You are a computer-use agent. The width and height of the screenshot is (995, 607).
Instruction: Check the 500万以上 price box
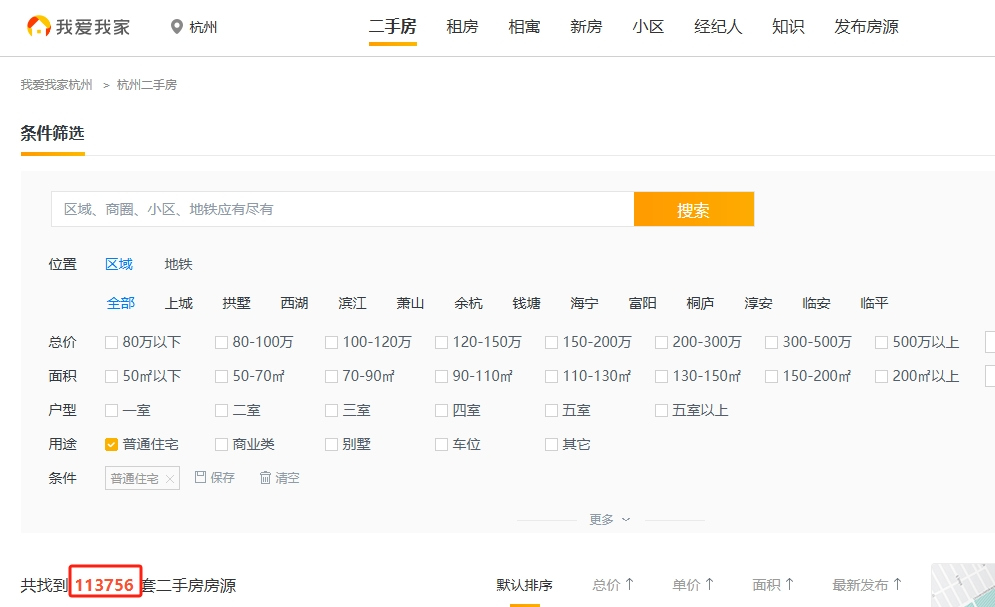click(881, 343)
